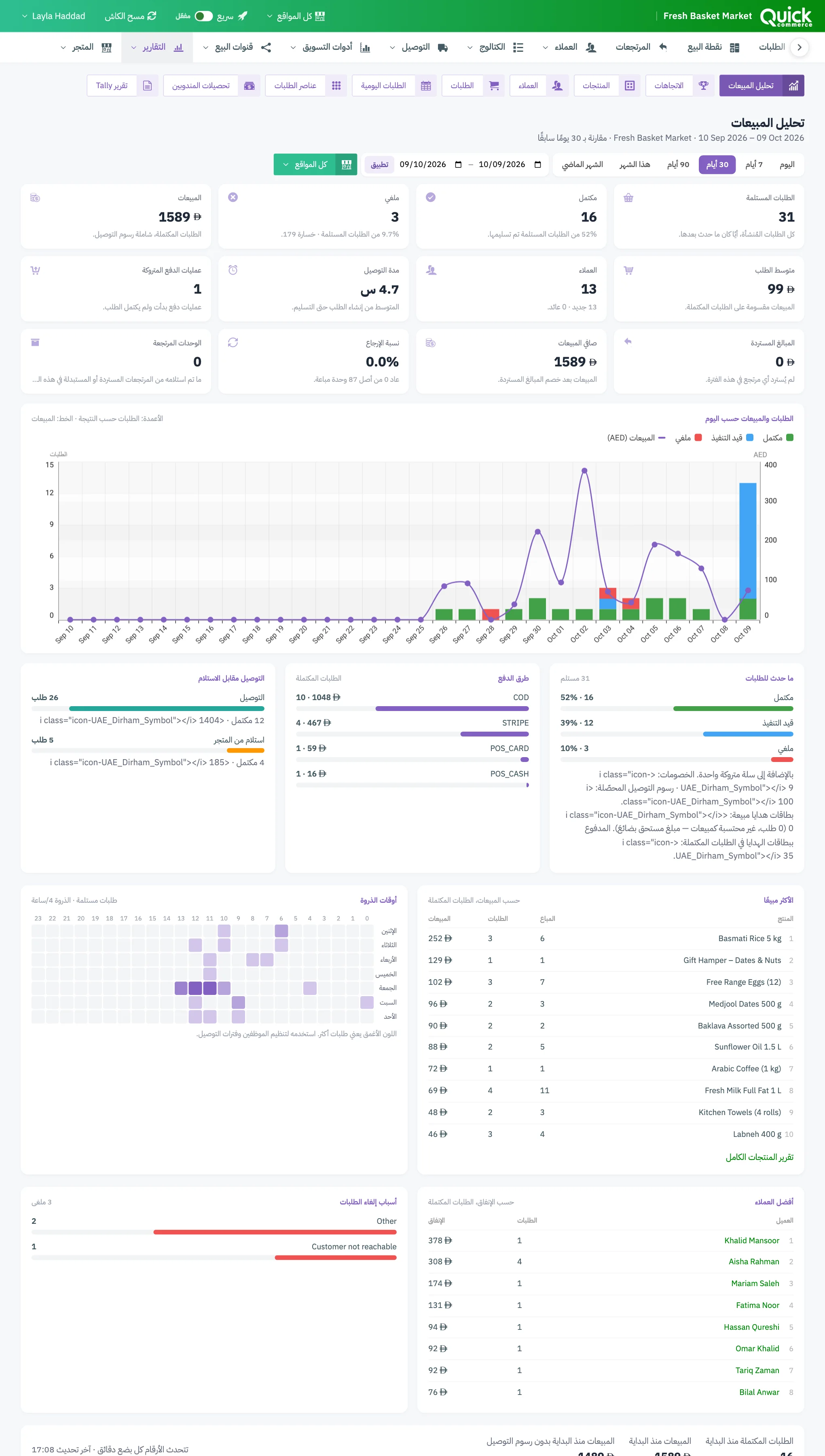Click the sales analysis chart icon tab

pyautogui.click(x=793, y=86)
